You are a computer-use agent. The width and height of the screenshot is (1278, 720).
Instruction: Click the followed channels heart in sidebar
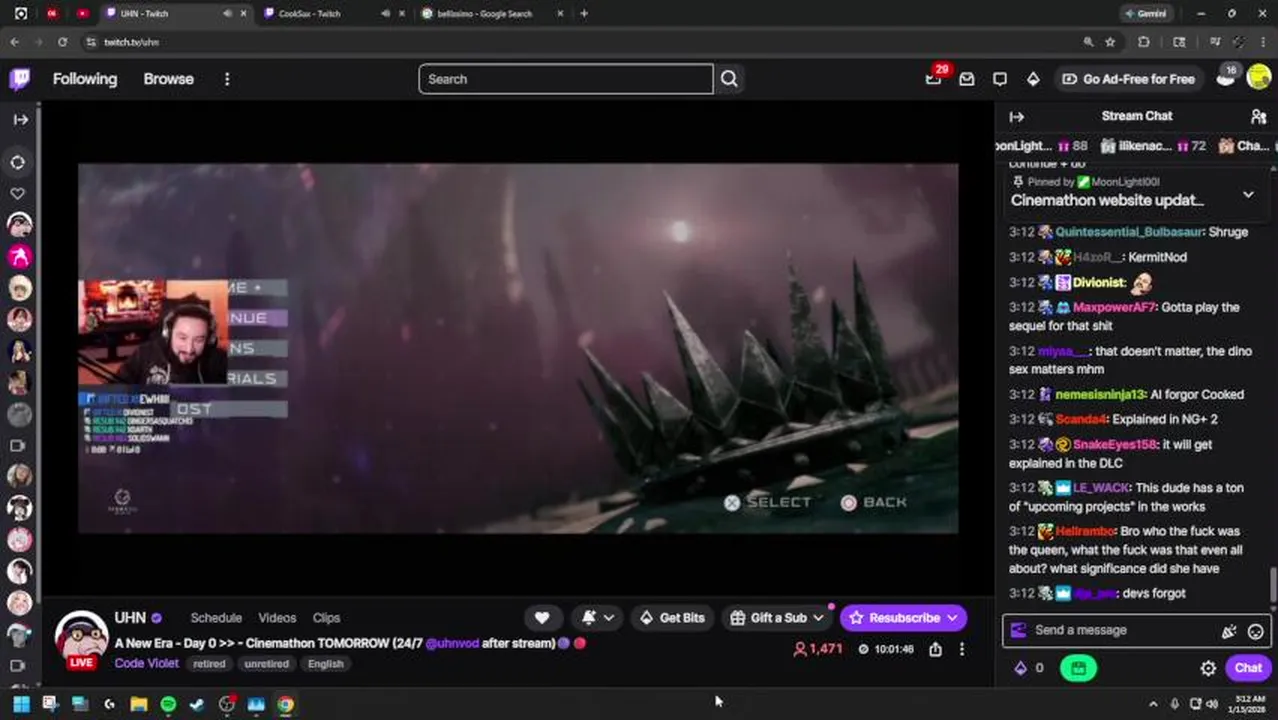[x=18, y=193]
